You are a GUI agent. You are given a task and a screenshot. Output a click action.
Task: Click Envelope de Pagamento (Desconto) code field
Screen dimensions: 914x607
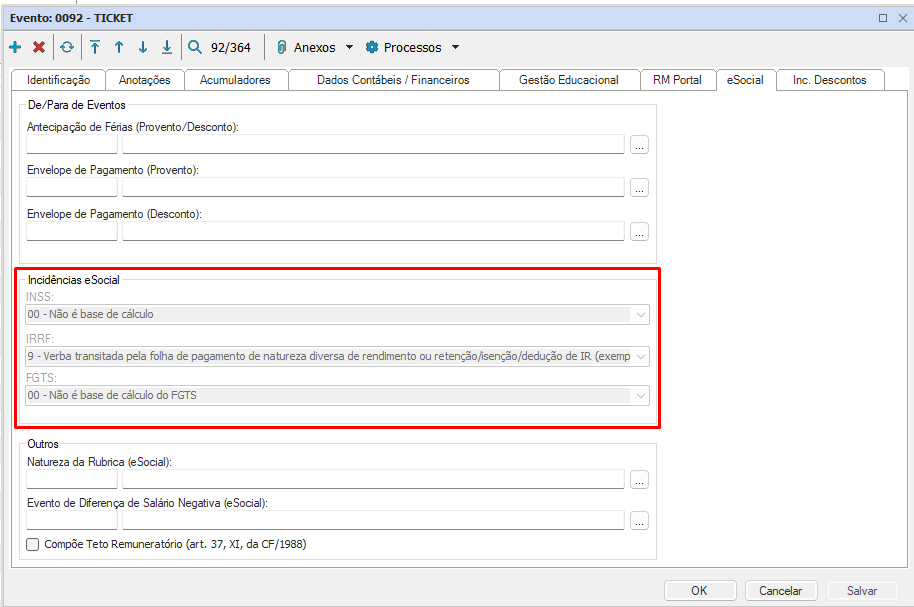point(72,231)
